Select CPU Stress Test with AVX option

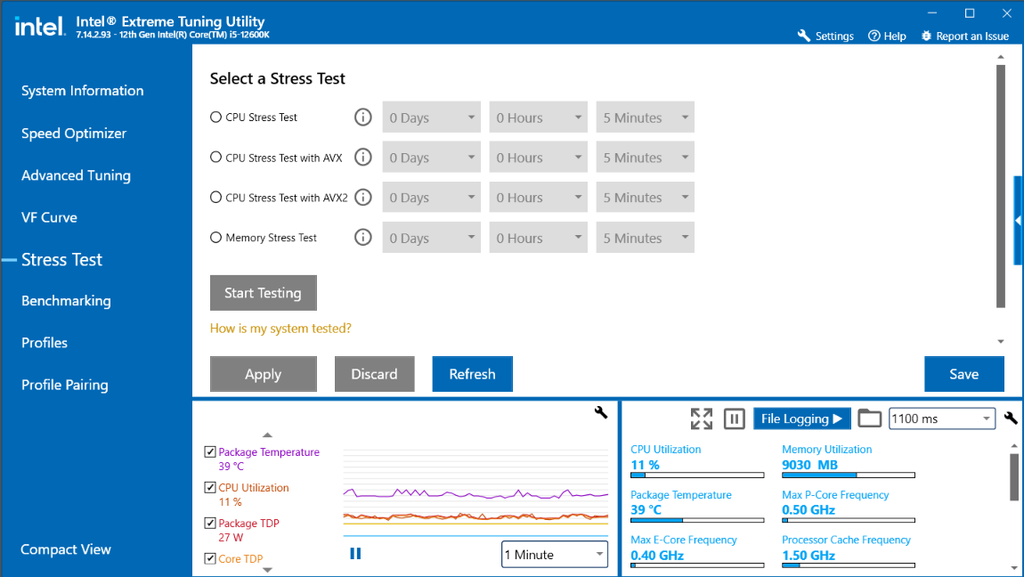[216, 157]
